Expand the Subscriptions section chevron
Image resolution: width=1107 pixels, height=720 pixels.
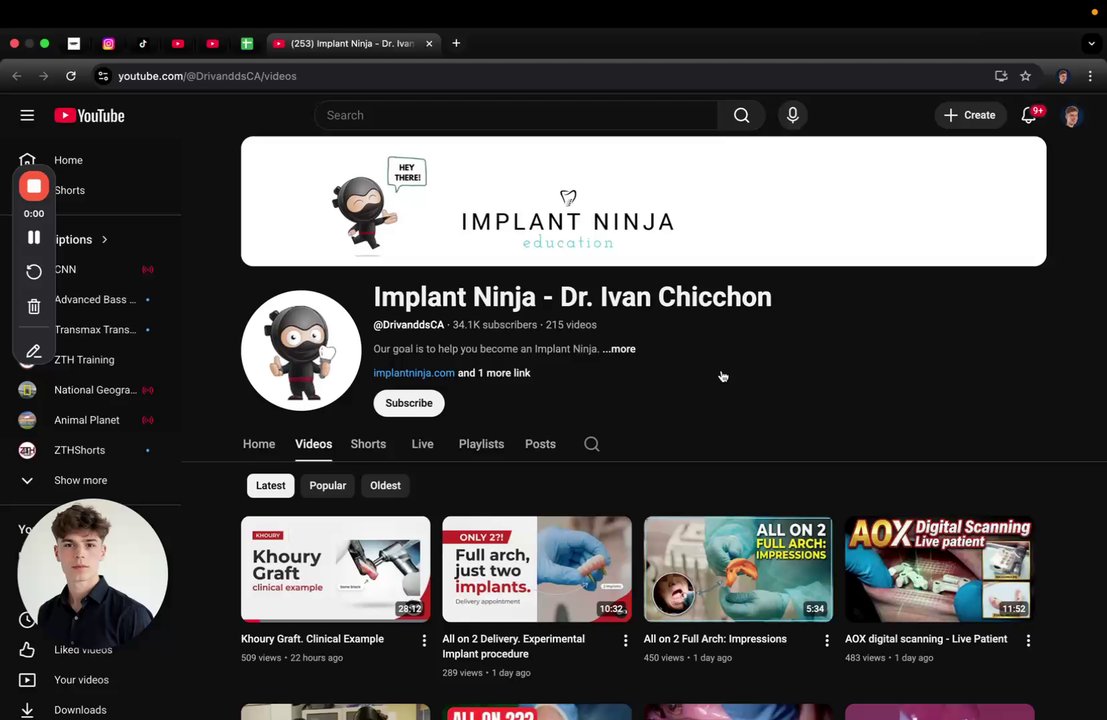coord(104,239)
